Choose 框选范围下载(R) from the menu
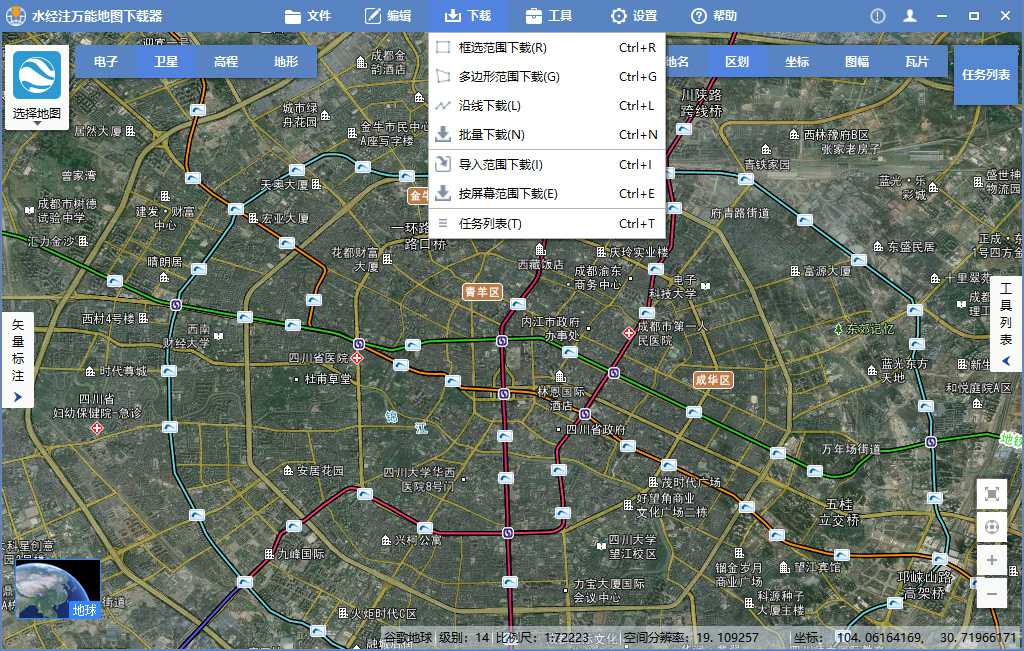1024x651 pixels. (x=546, y=48)
